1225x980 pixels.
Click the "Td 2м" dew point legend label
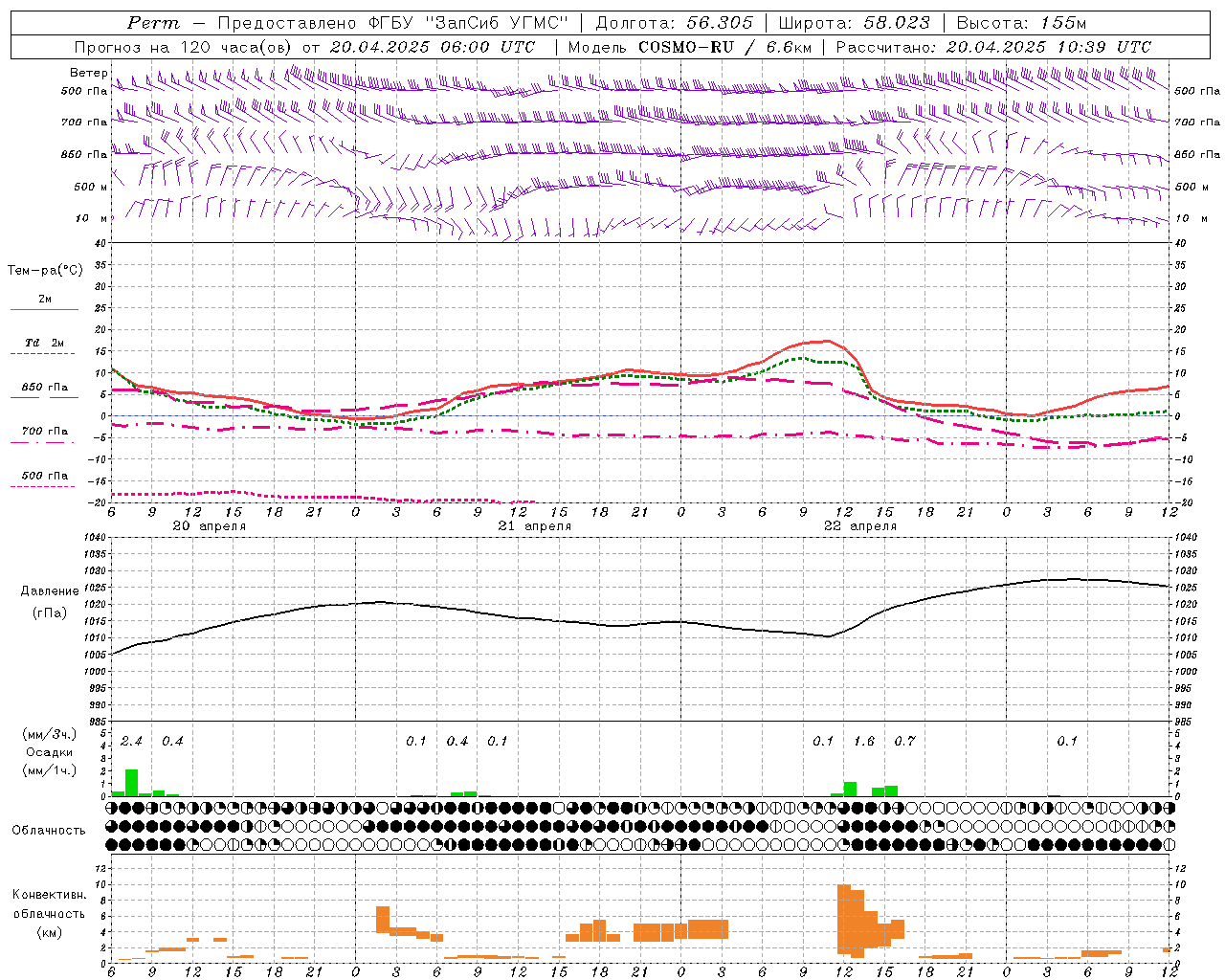[x=44, y=343]
